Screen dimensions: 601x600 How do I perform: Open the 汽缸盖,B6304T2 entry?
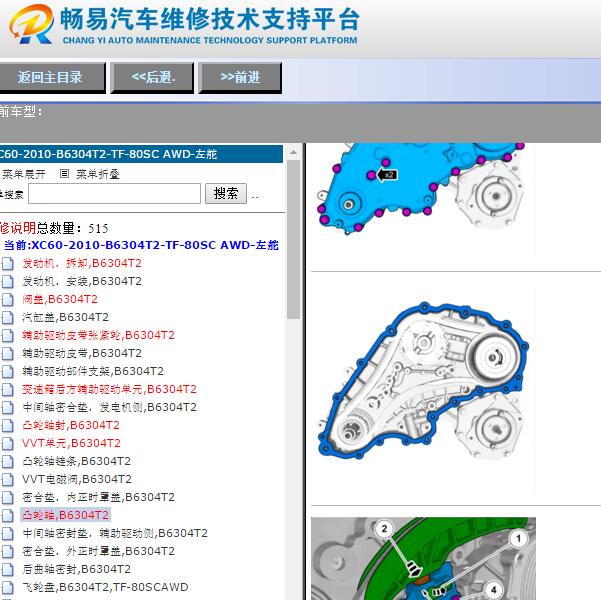coord(66,317)
